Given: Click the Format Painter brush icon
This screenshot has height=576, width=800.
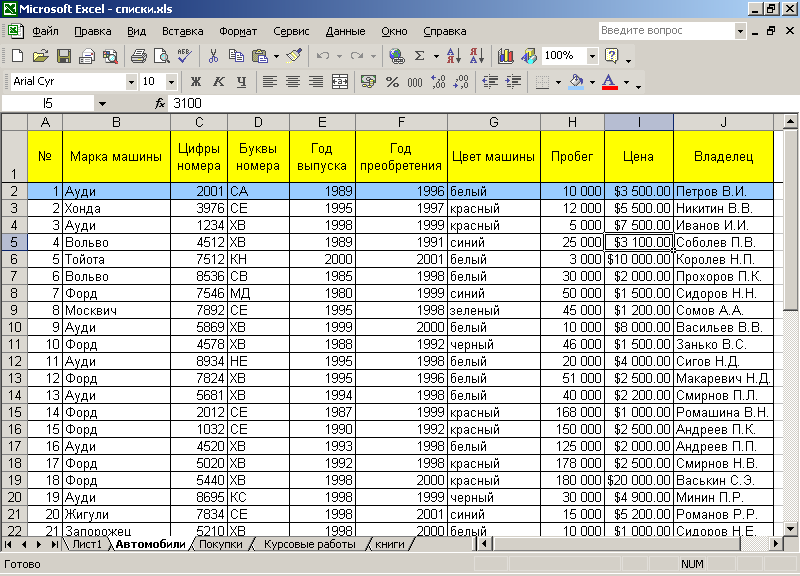Looking at the screenshot, I should click(293, 56).
